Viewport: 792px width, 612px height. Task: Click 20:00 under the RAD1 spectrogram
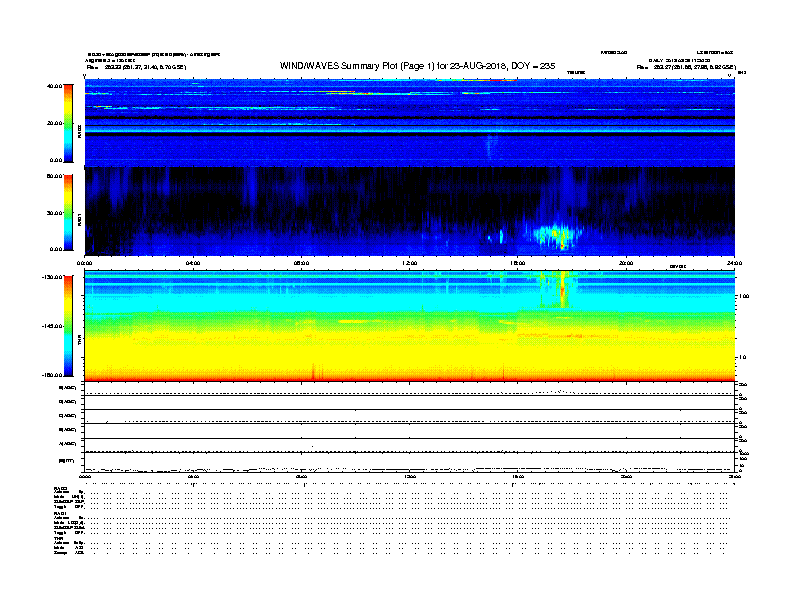[x=626, y=263]
